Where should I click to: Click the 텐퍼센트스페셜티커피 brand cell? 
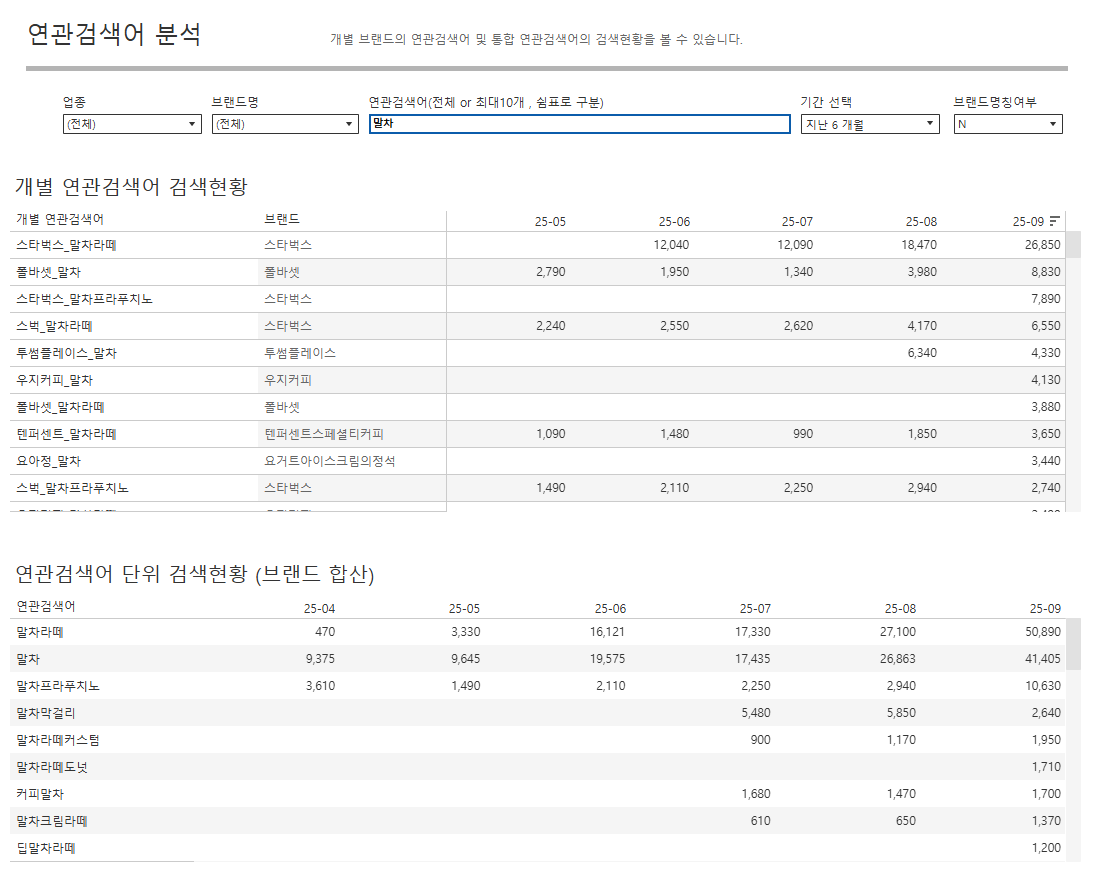324,434
